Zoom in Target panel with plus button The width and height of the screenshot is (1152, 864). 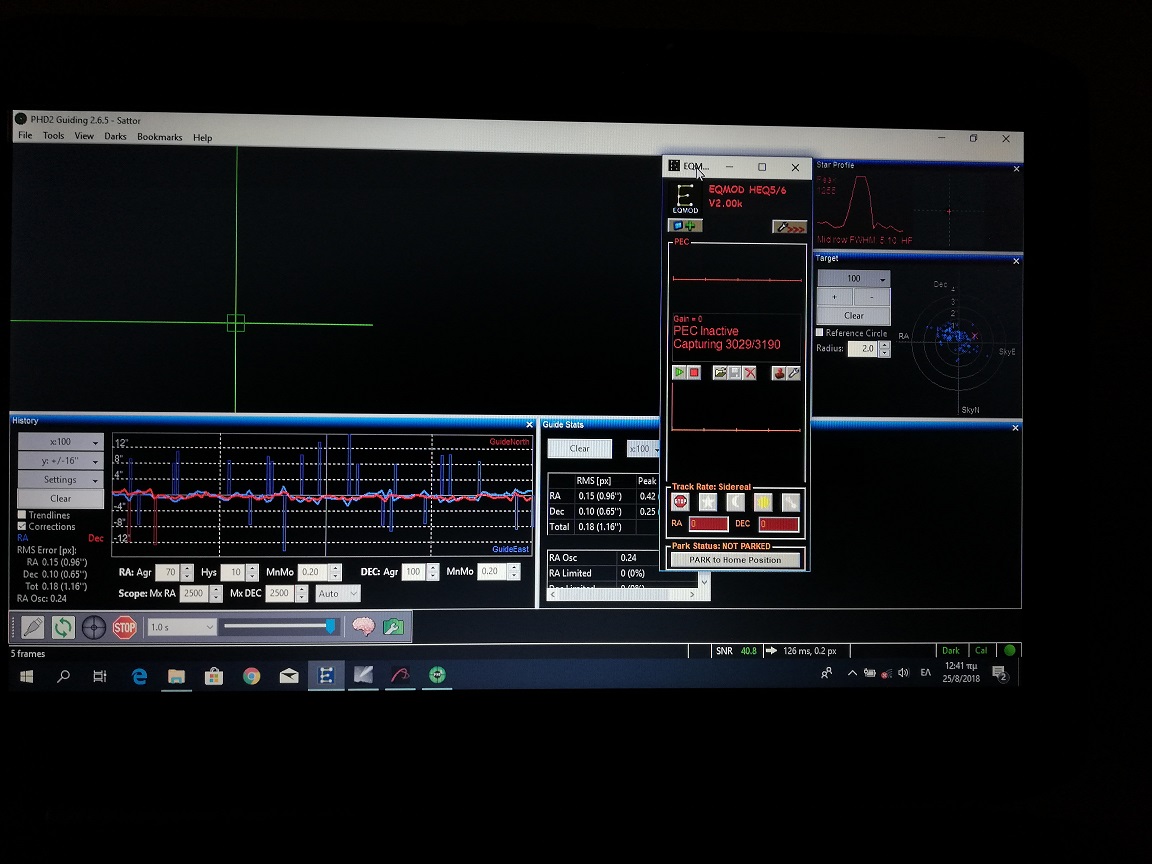point(835,297)
